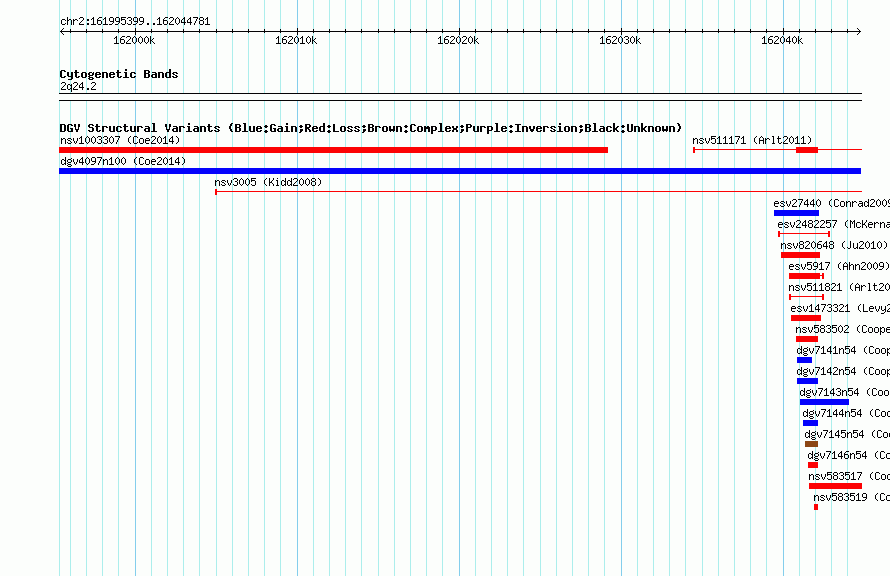
Task: Click the left arrow on the ruler
Action: [x=62, y=32]
